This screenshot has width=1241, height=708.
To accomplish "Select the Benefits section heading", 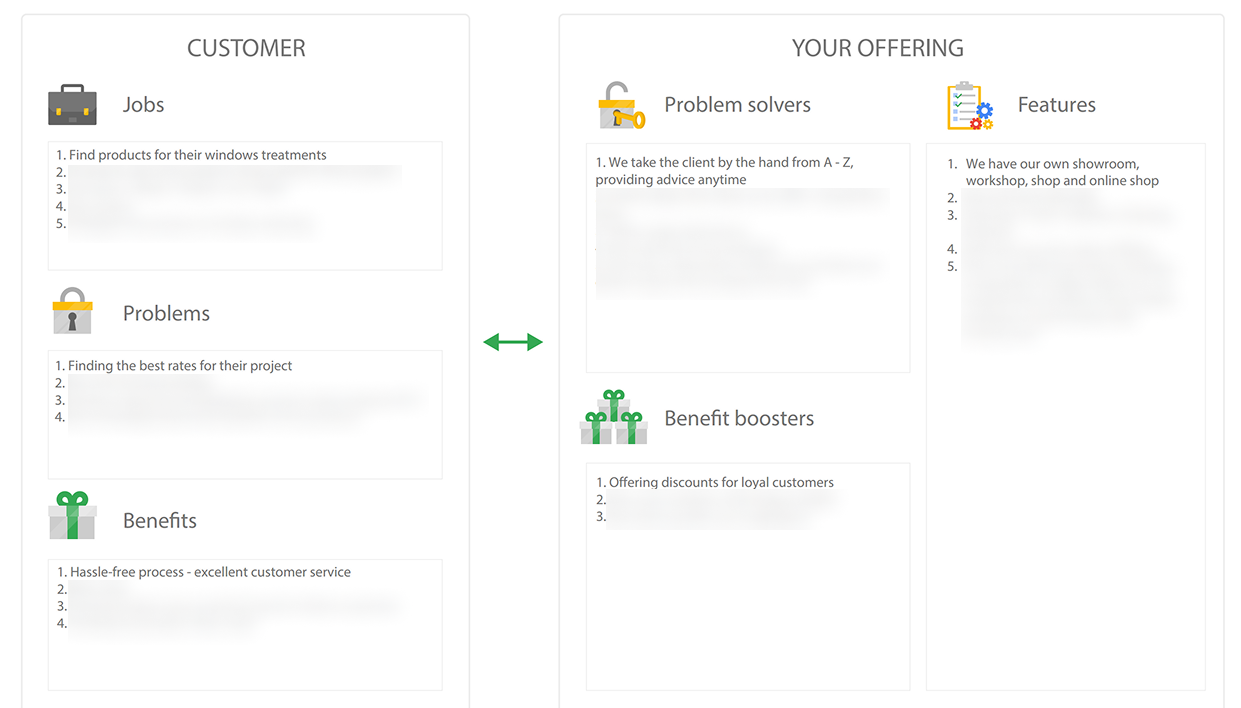I will click(159, 520).
